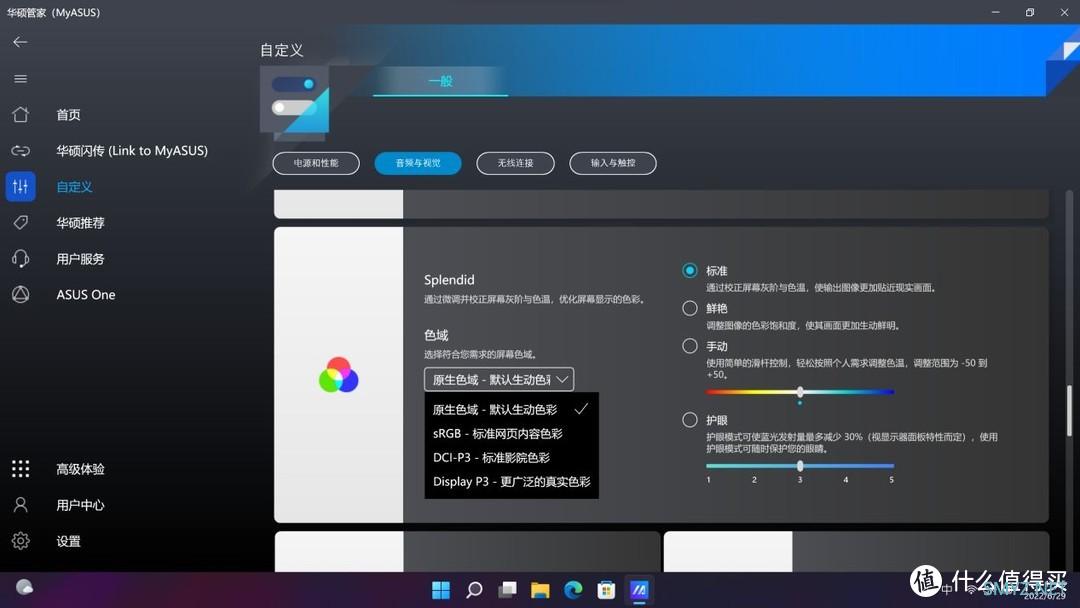Click the vertical scrollbar thumb
Screen dimensions: 1080x608
1070,410
